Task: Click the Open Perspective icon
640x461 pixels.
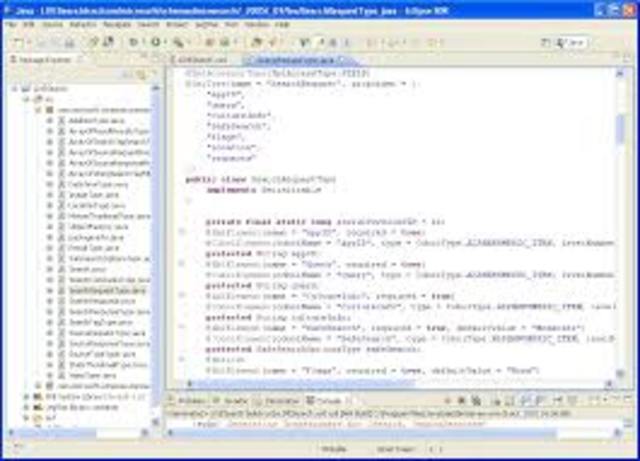Action: 545,42
